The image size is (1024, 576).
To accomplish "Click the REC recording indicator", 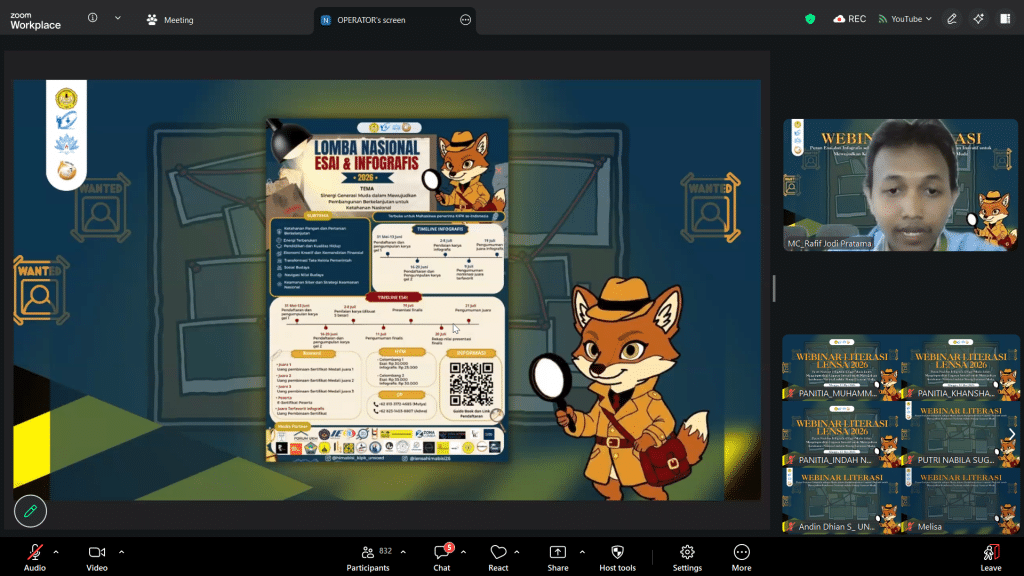I will [850, 19].
